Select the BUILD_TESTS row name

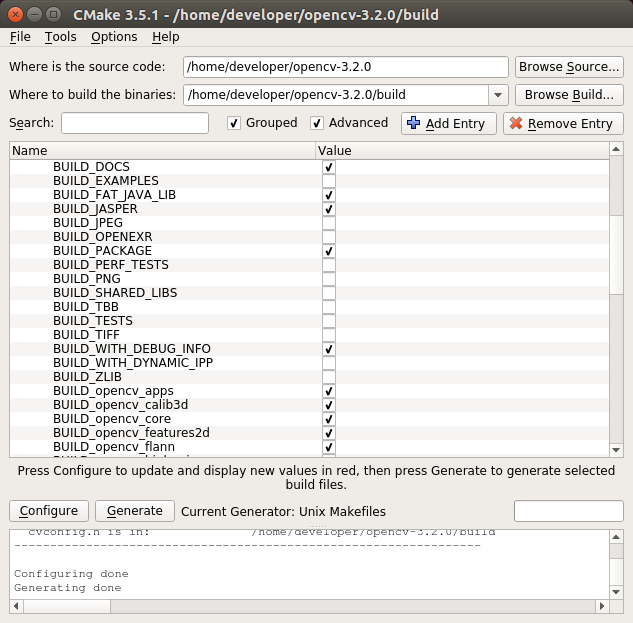click(93, 321)
